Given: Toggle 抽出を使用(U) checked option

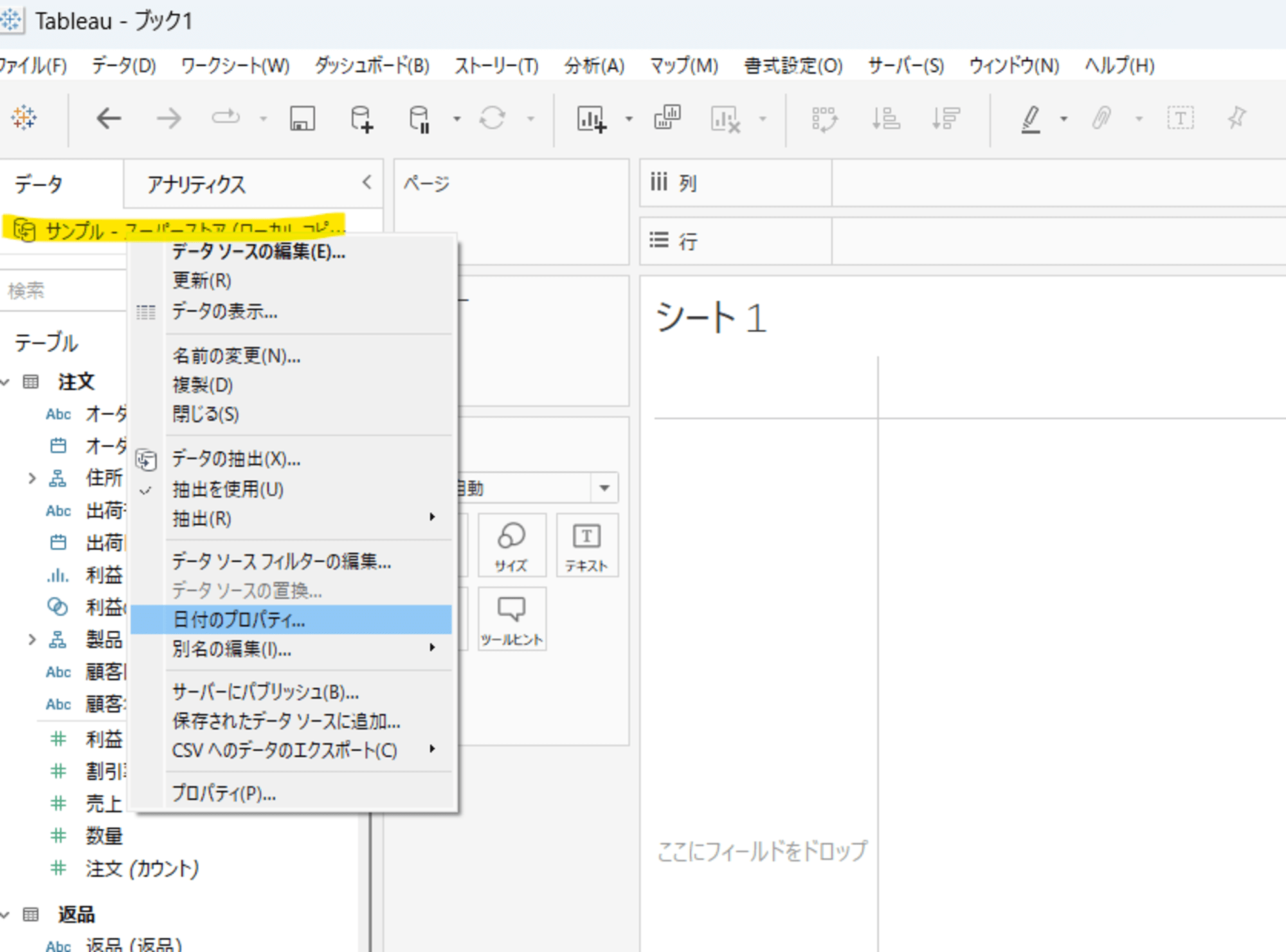Looking at the screenshot, I should (x=228, y=490).
